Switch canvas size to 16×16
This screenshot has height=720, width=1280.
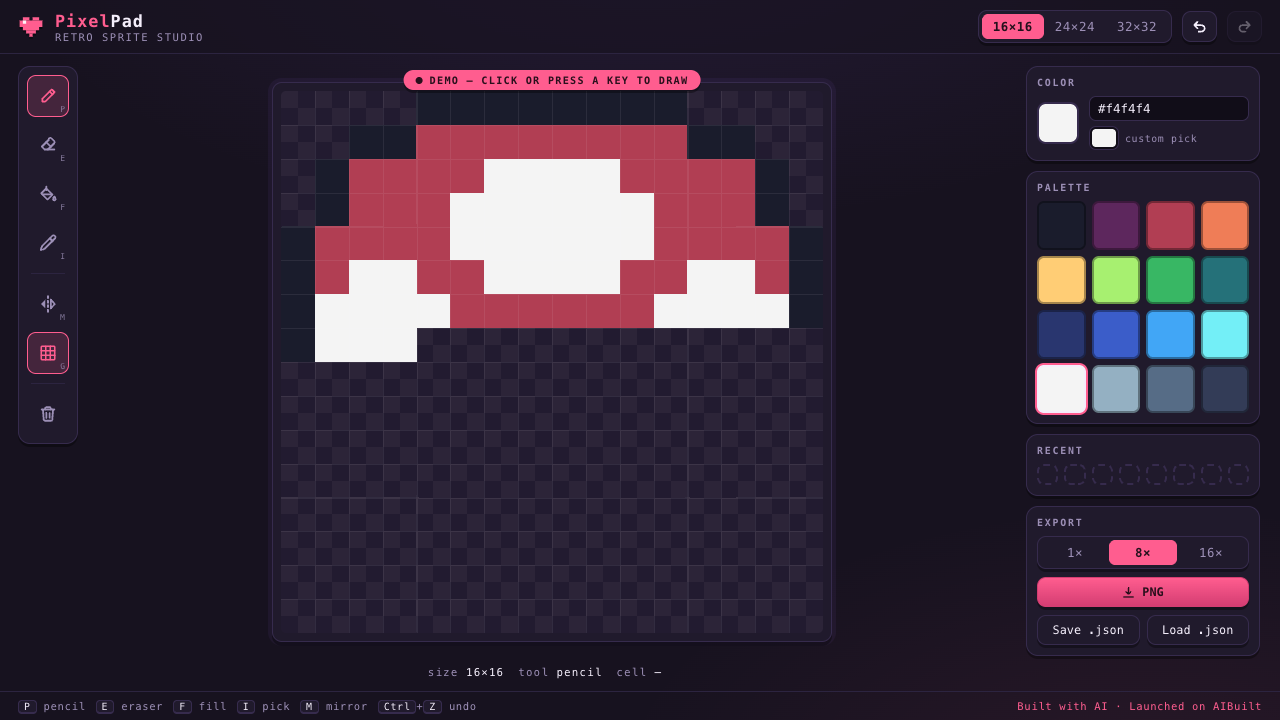pyautogui.click(x=1013, y=27)
